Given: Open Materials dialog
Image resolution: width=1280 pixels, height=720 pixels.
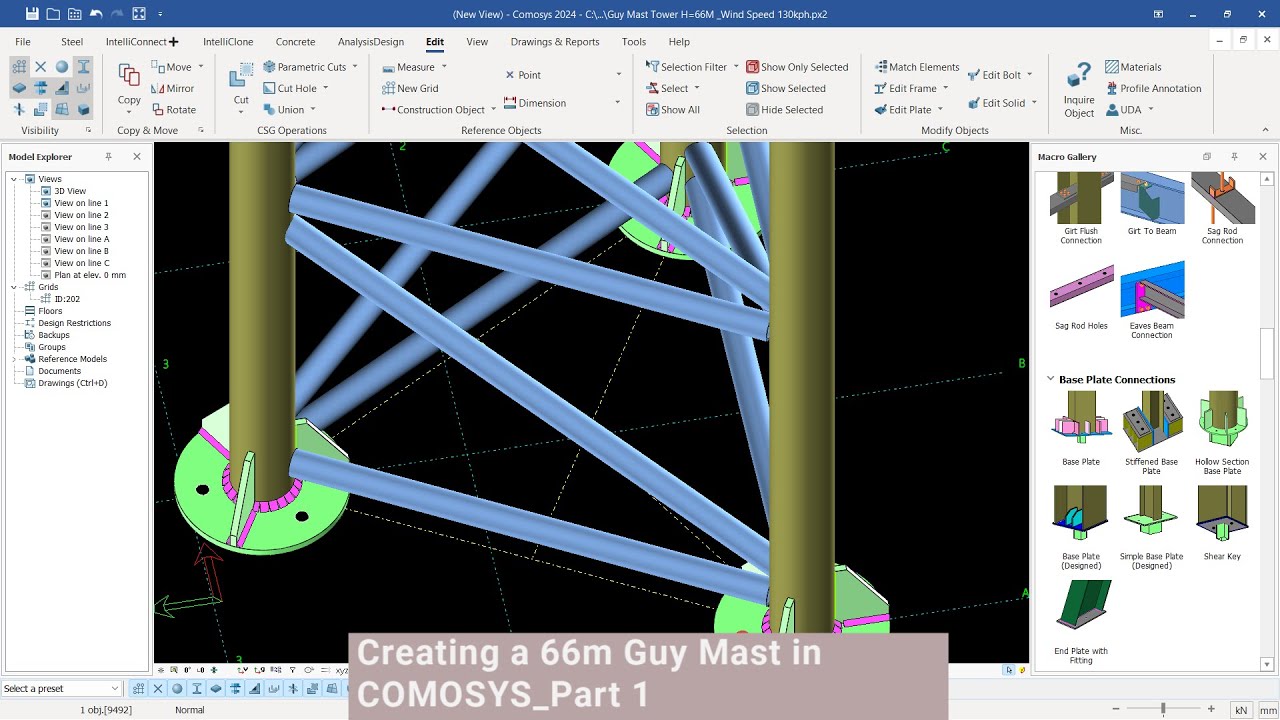Looking at the screenshot, I should tap(1133, 67).
